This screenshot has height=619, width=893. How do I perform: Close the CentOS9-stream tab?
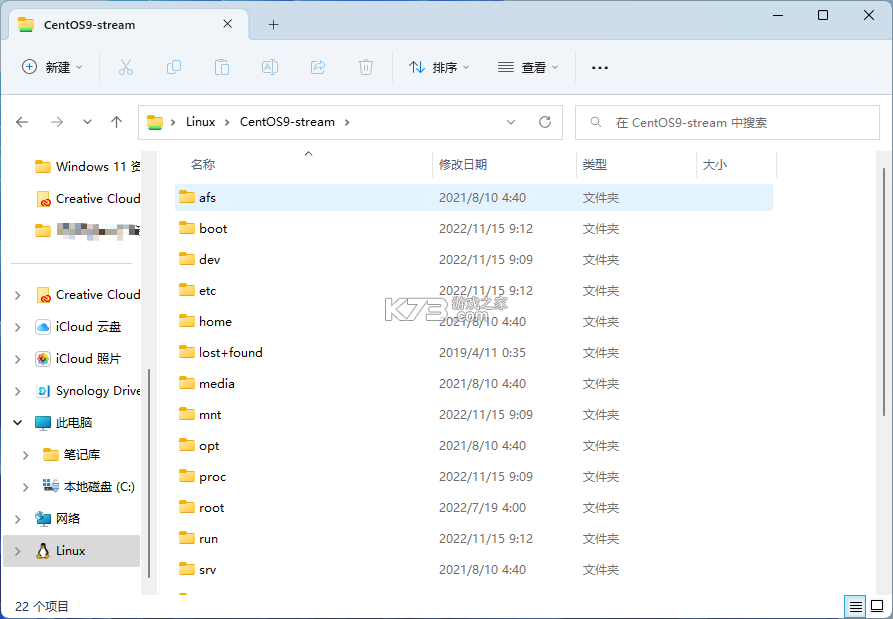tap(227, 24)
